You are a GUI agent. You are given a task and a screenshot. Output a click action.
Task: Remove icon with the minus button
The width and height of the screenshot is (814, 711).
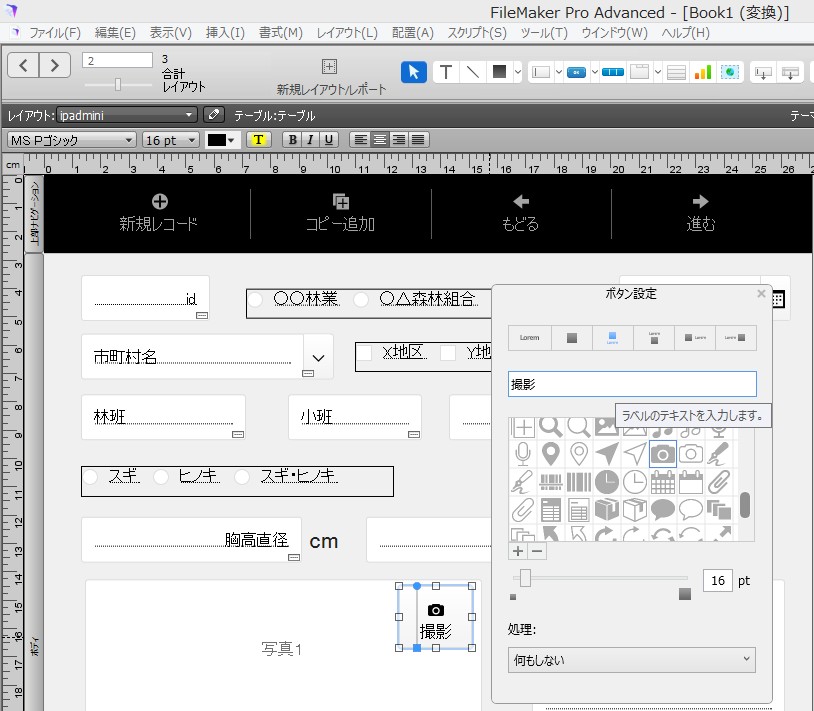click(537, 551)
